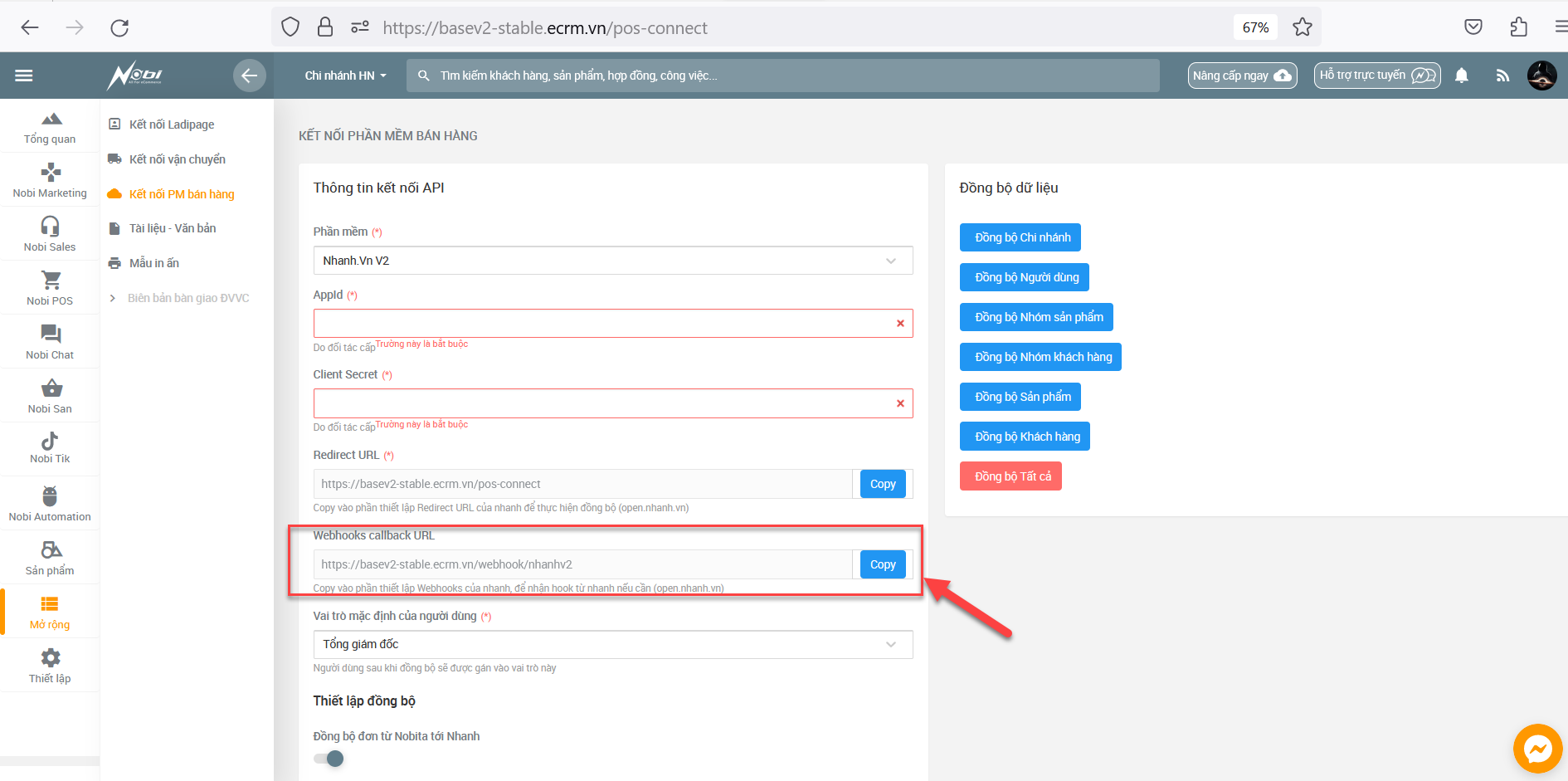The width and height of the screenshot is (1568, 781).
Task: Expand Biên bản bàn giao ĐVVC
Action: [x=187, y=298]
